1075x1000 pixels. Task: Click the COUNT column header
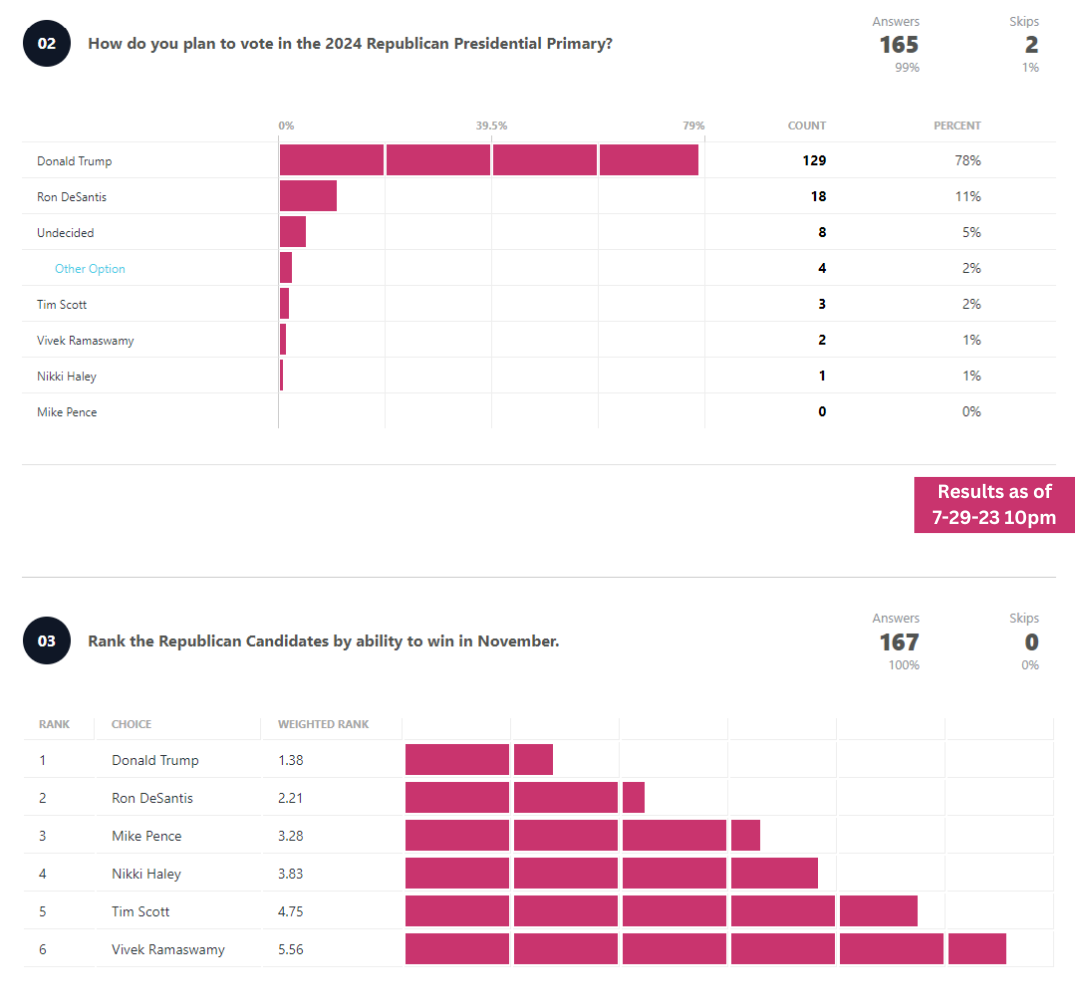807,126
